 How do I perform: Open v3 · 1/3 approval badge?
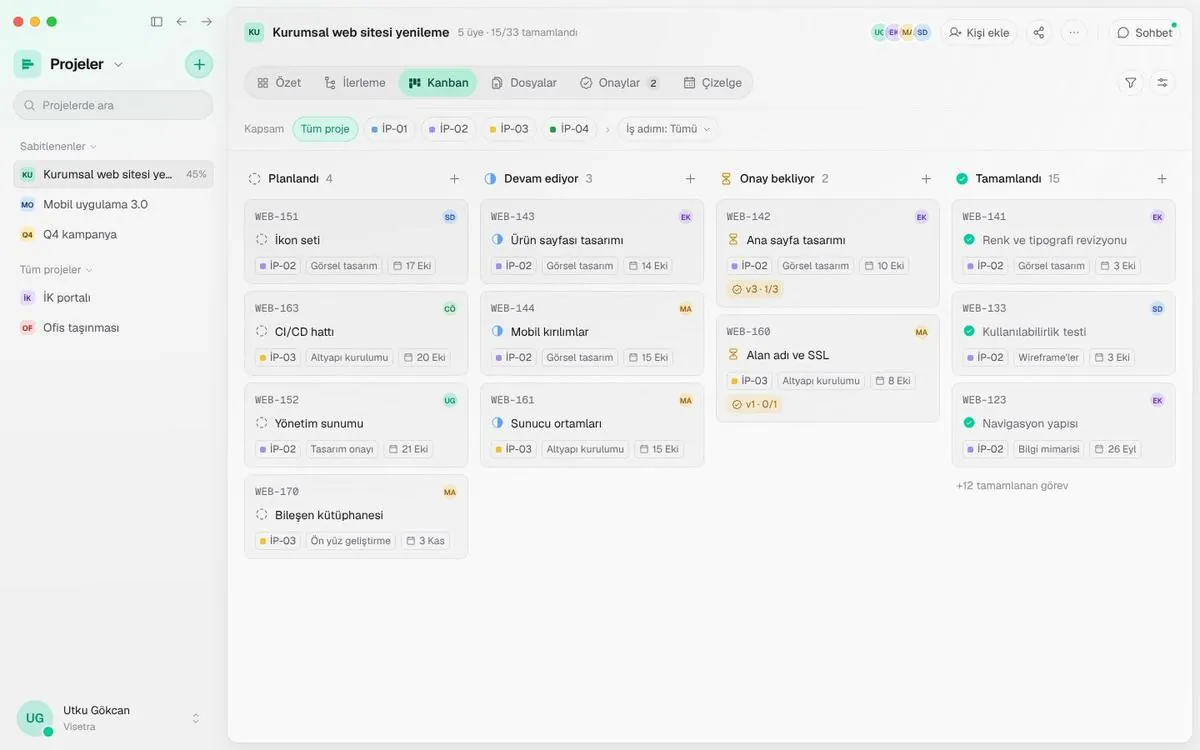(755, 289)
